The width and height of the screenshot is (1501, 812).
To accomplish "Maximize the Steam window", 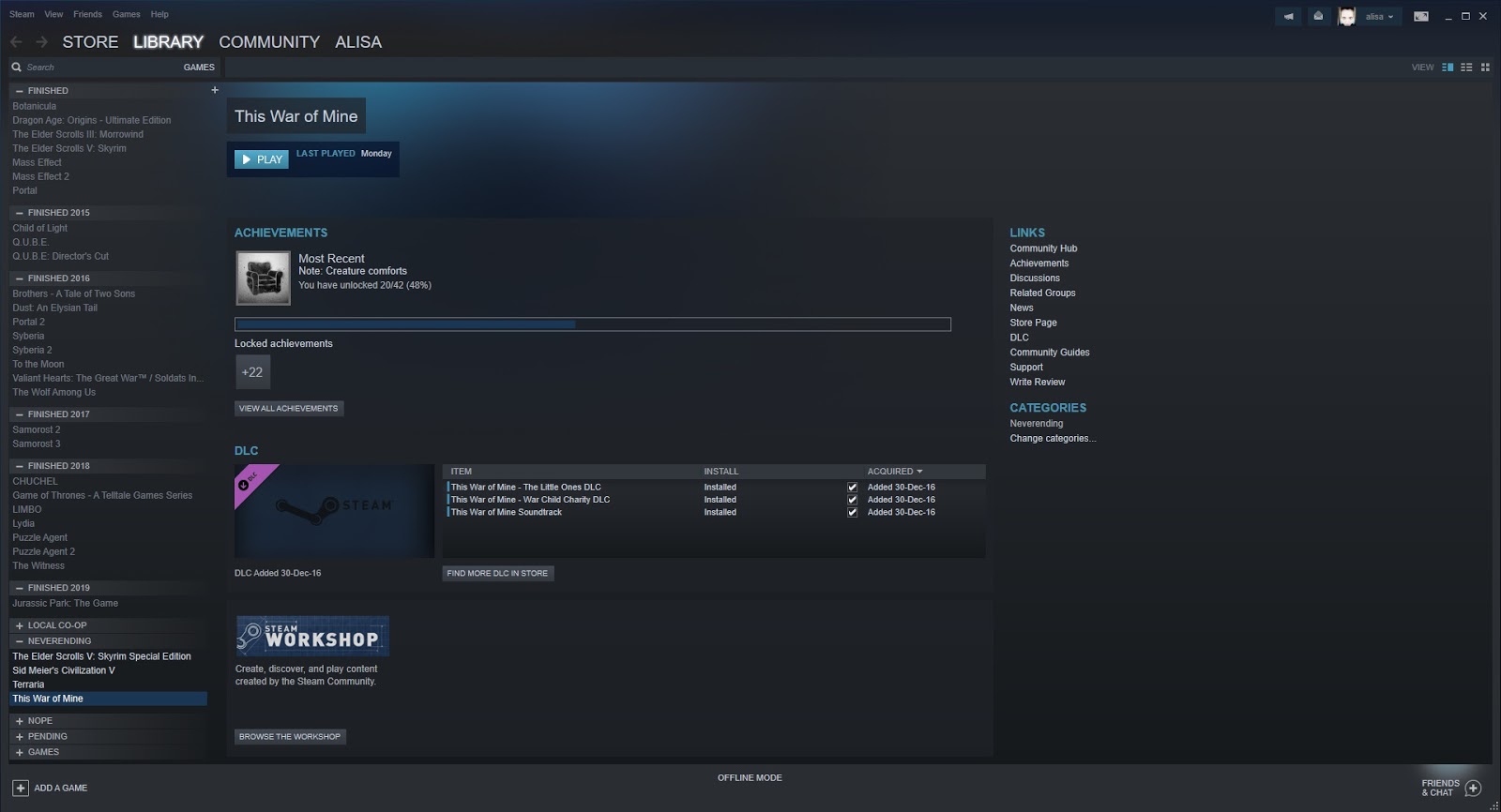I will tap(1465, 16).
